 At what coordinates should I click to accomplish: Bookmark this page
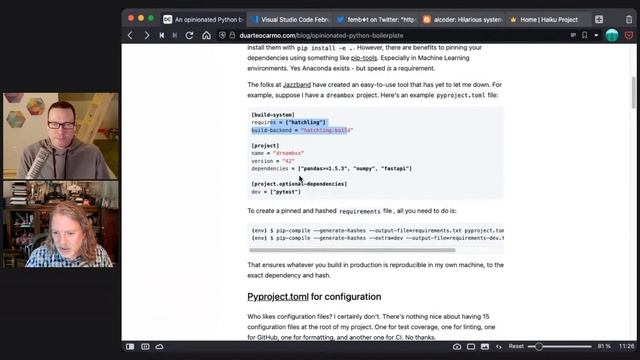[x=584, y=36]
